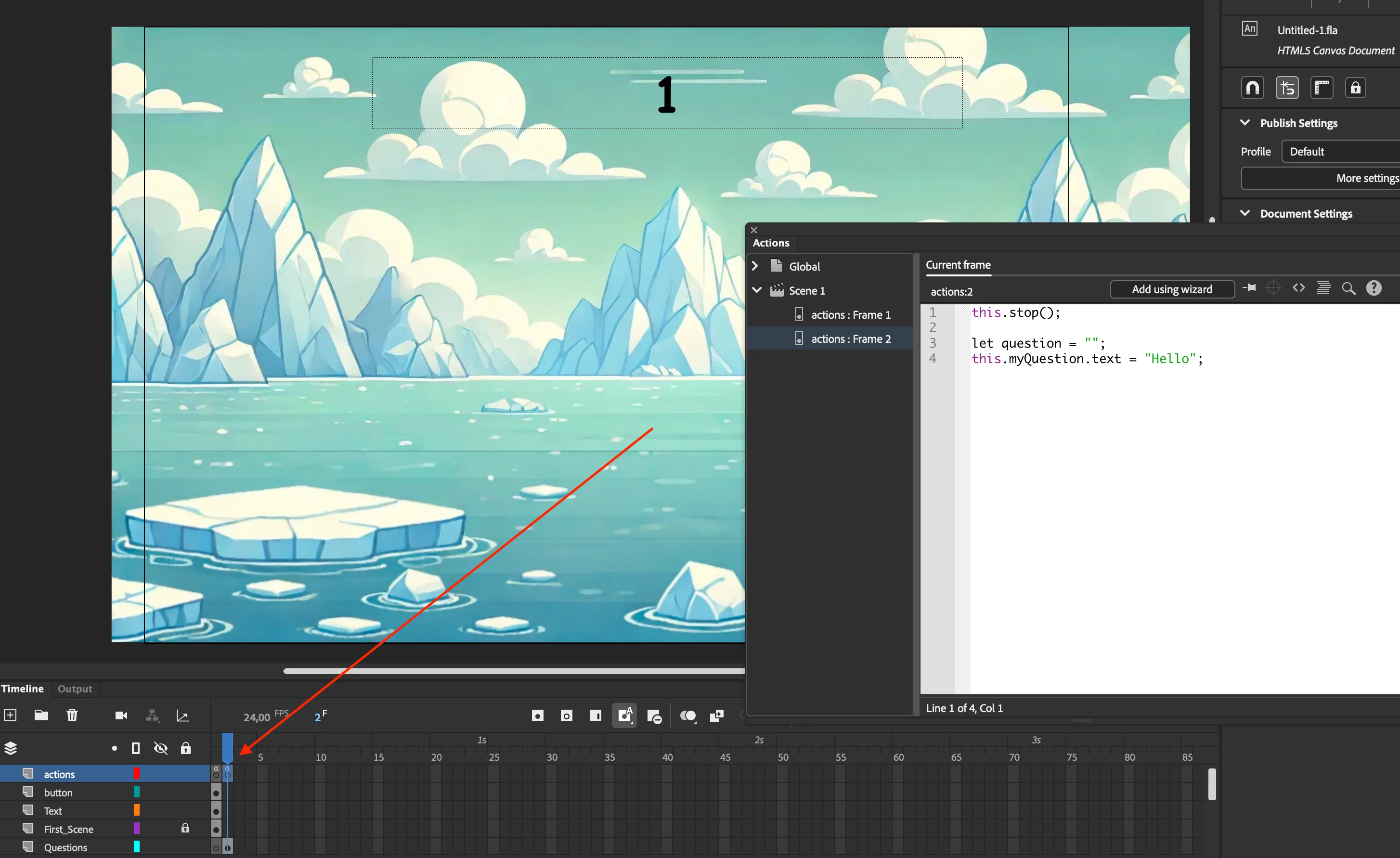Click the add camera icon in Timeline
This screenshot has width=1400, height=858.
121,715
